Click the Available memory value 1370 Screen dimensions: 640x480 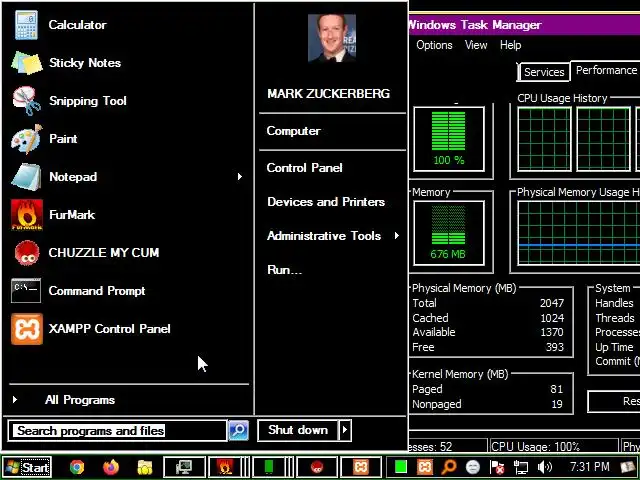552,332
